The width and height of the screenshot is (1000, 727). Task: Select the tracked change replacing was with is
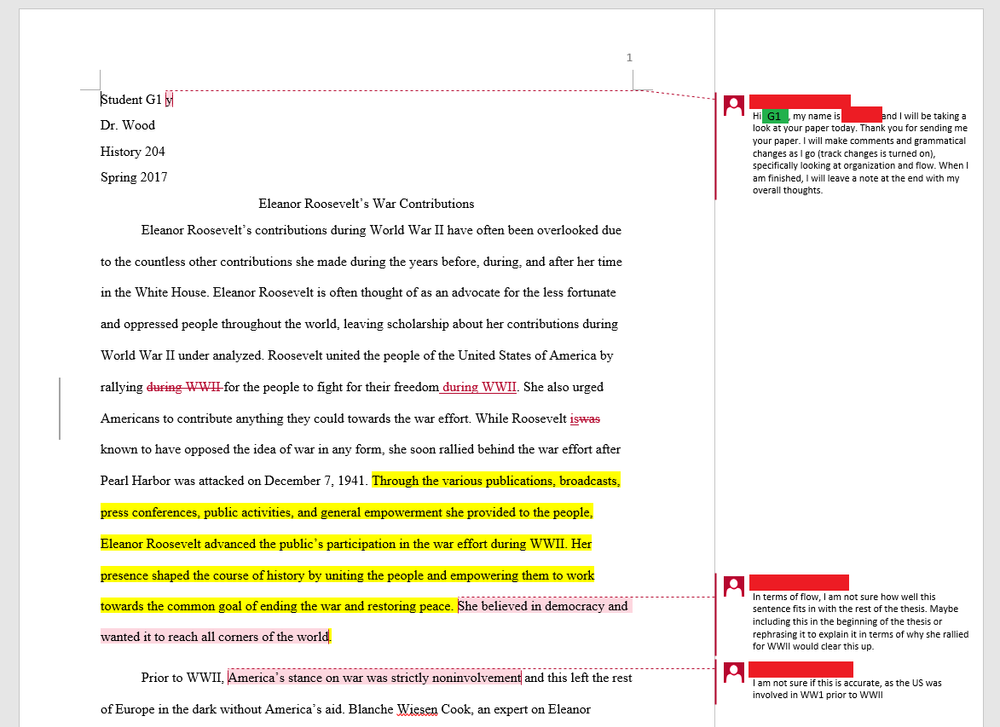tap(585, 418)
